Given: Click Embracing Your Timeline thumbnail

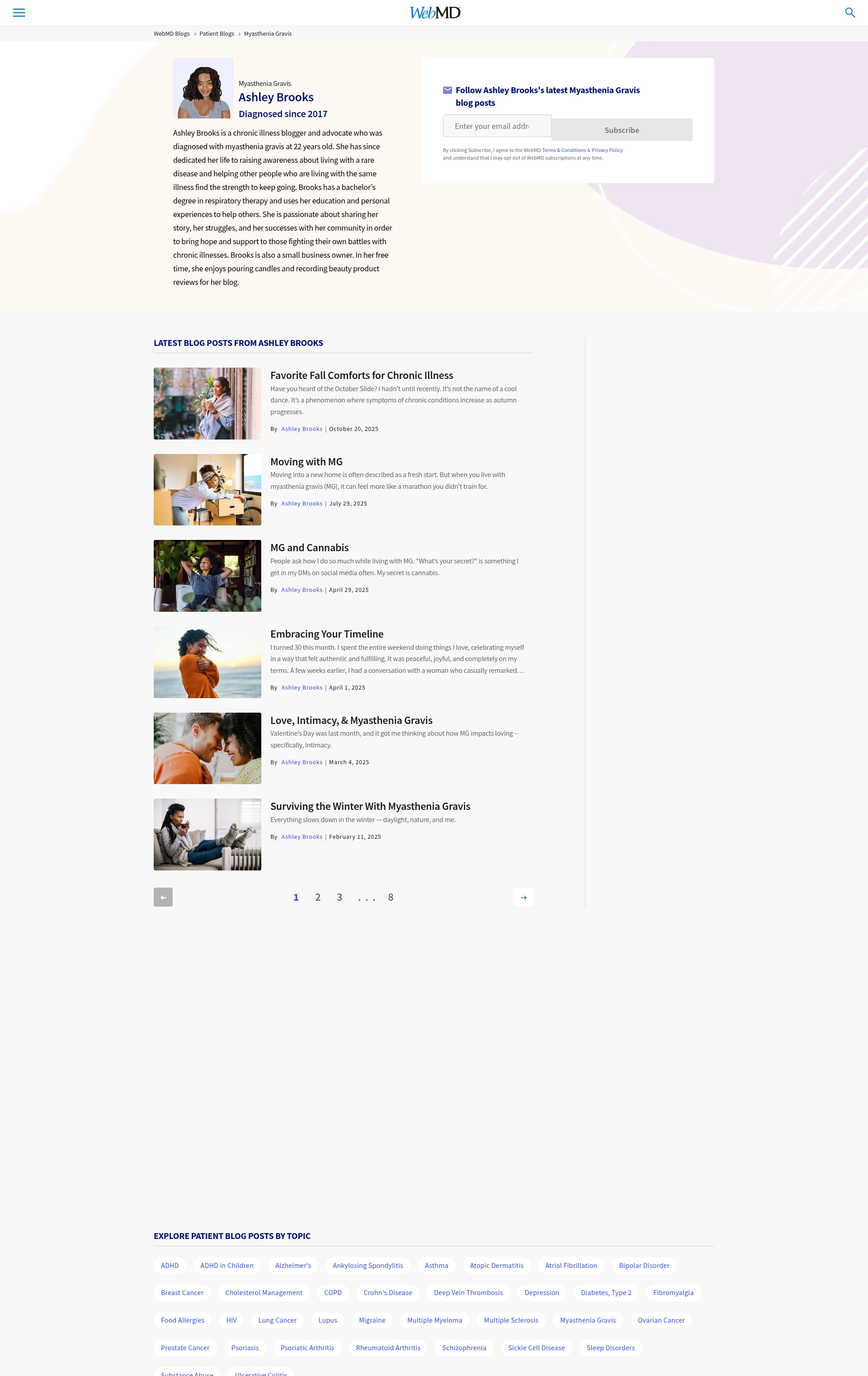Looking at the screenshot, I should 208,662.
